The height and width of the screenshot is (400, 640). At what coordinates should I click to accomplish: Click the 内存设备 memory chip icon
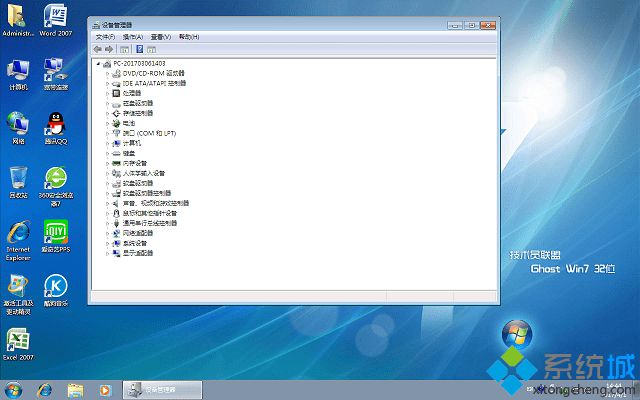(x=116, y=163)
